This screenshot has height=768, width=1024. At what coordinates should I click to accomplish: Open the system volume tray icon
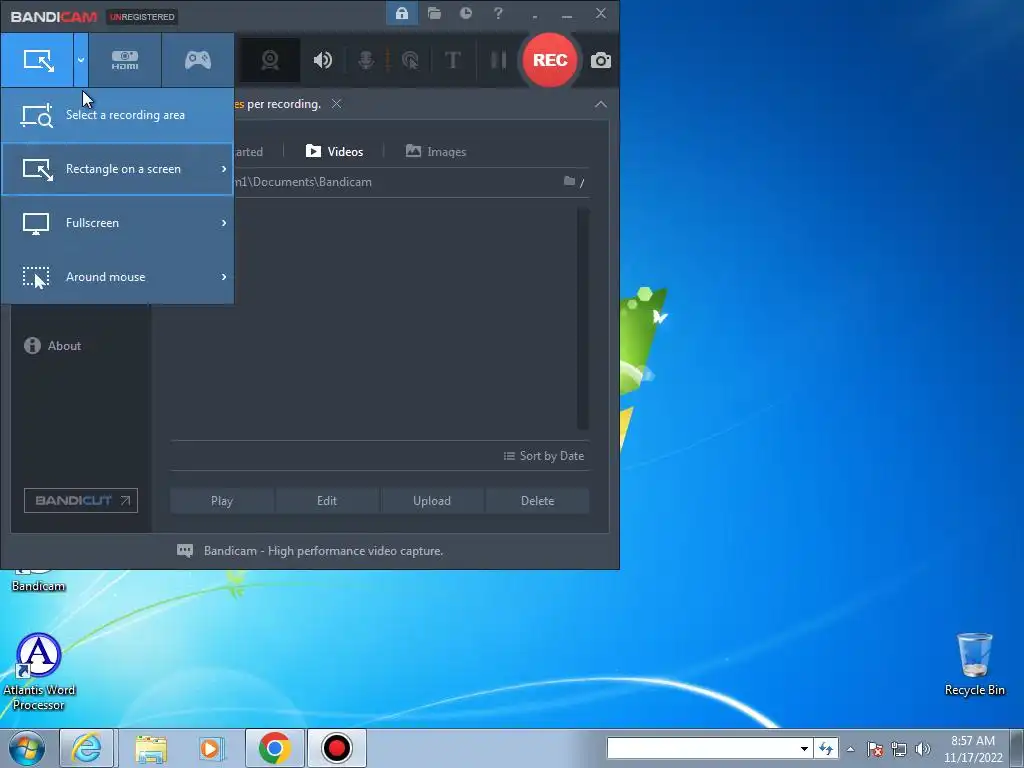tap(923, 749)
